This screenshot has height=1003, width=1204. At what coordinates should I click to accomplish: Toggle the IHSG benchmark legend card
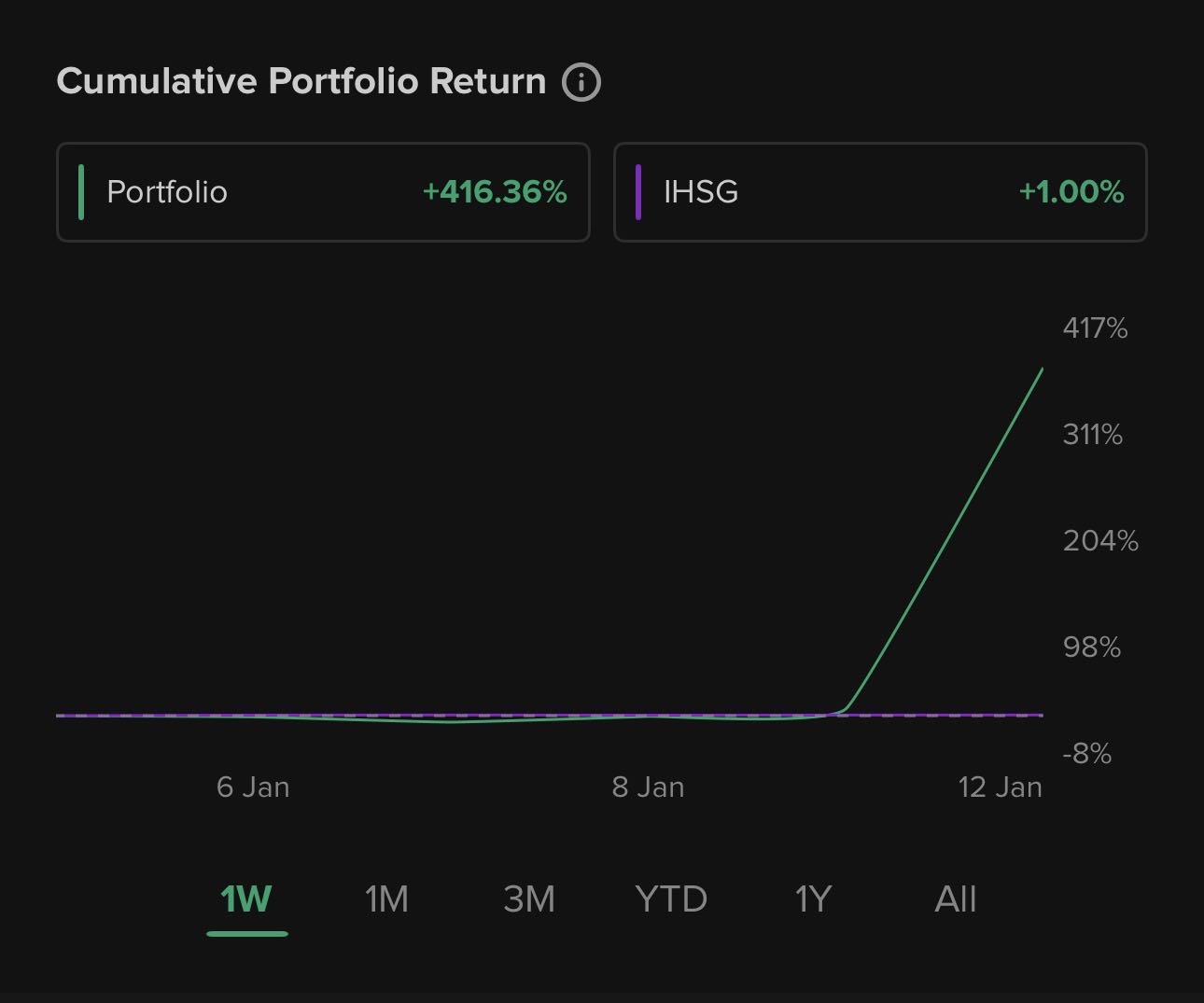[x=879, y=192]
